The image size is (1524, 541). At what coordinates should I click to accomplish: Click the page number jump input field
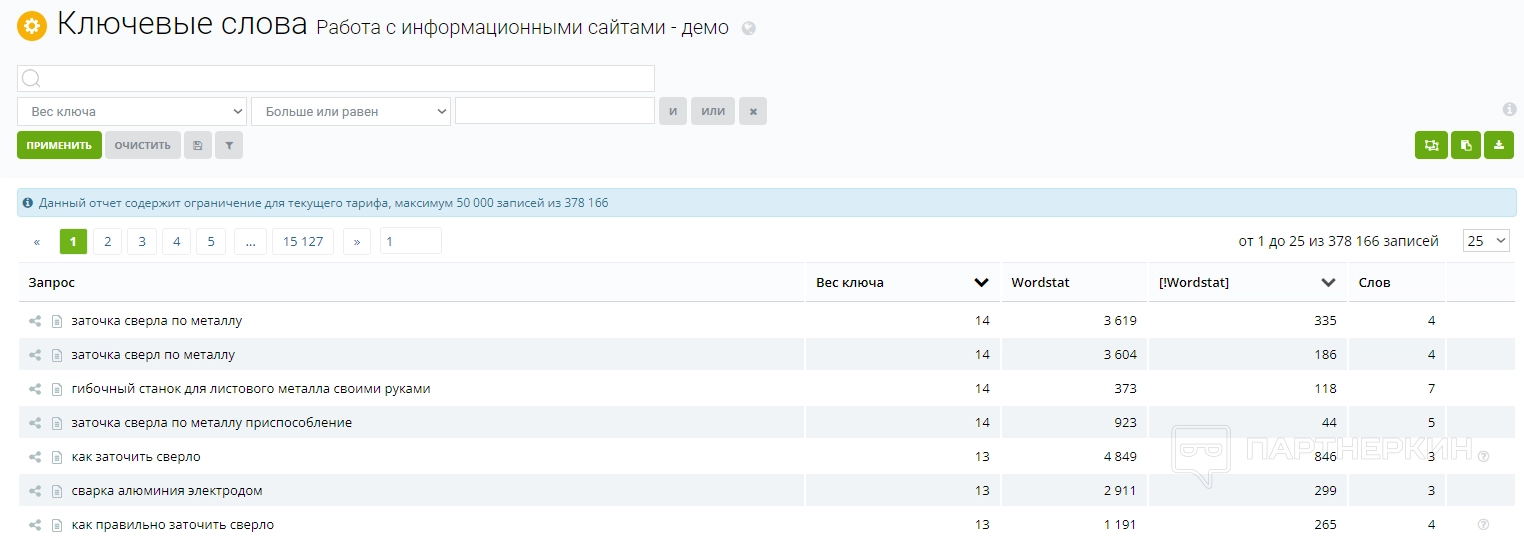tap(411, 241)
